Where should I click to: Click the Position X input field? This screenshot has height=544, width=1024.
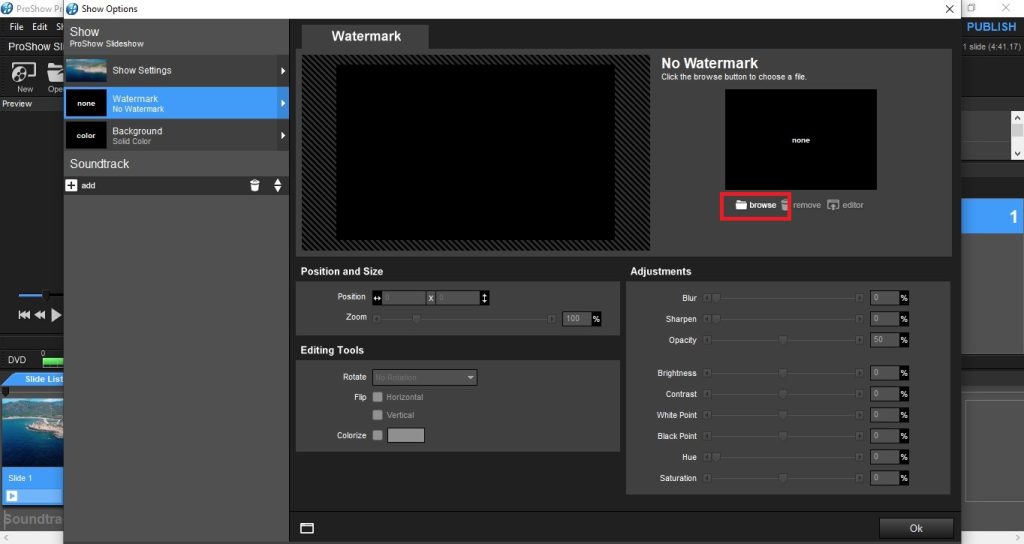pyautogui.click(x=404, y=298)
